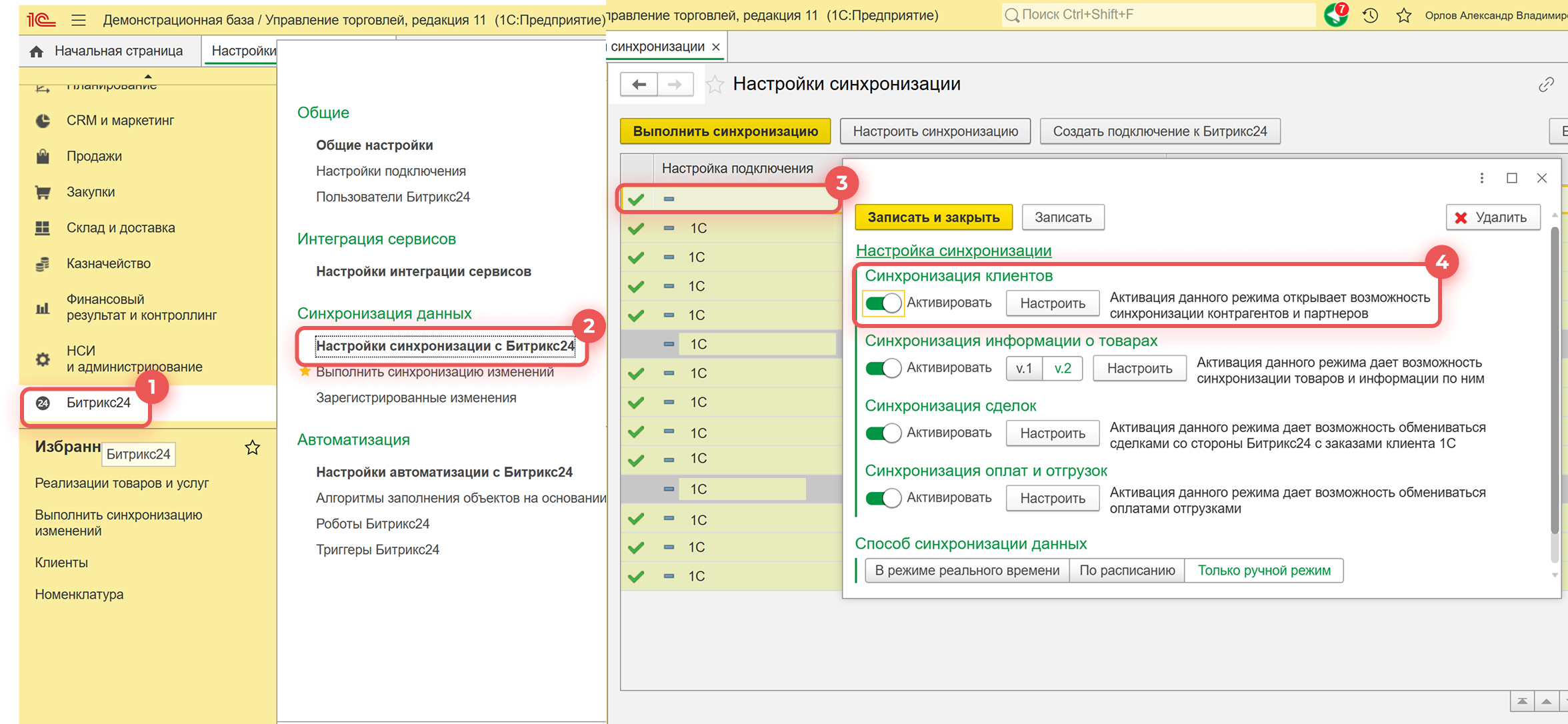The height and width of the screenshot is (724, 1568).
Task: Open Номенклатура in favorites
Action: tap(79, 595)
